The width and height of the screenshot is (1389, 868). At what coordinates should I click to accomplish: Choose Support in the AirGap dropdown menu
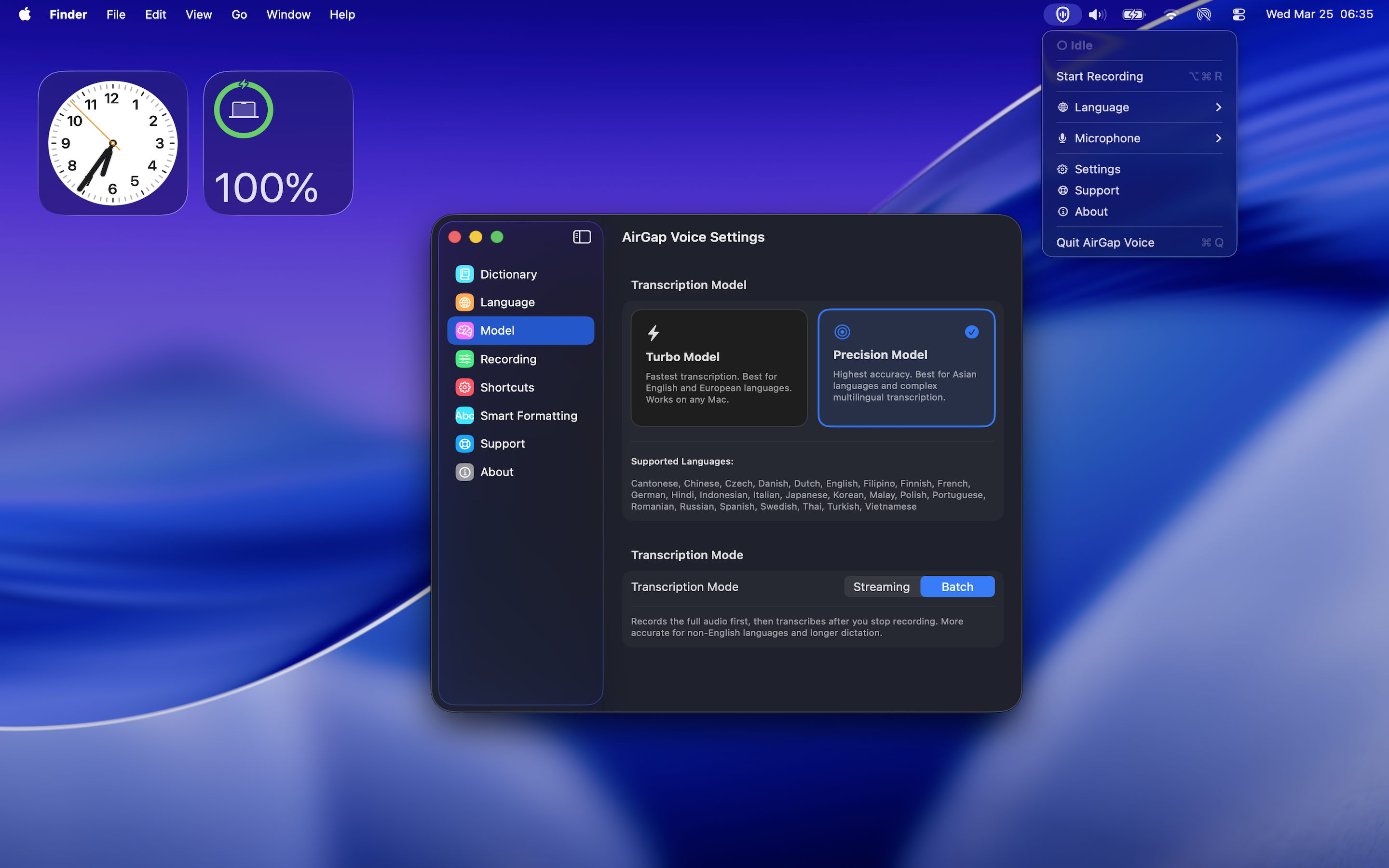(x=1139, y=190)
